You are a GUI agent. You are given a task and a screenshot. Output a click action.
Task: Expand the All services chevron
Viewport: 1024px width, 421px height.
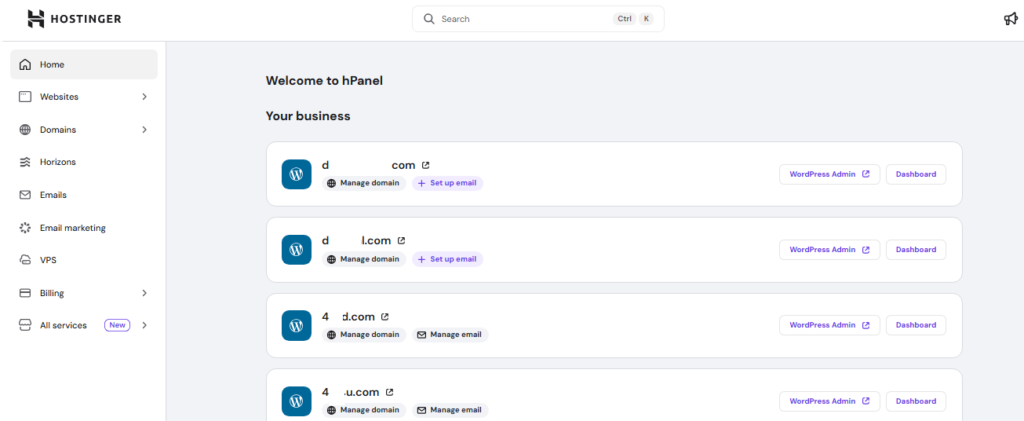click(x=144, y=325)
